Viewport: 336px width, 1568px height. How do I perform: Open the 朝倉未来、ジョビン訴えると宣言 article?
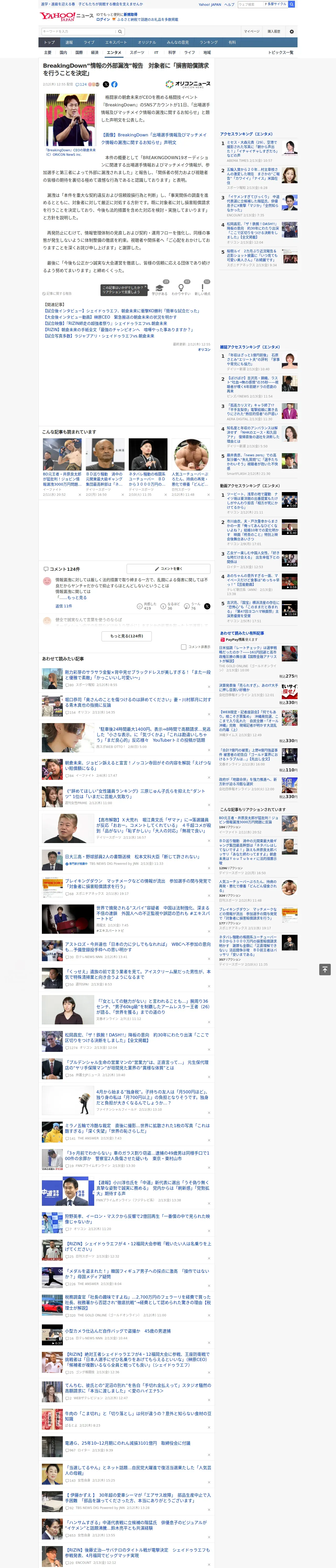138,765
